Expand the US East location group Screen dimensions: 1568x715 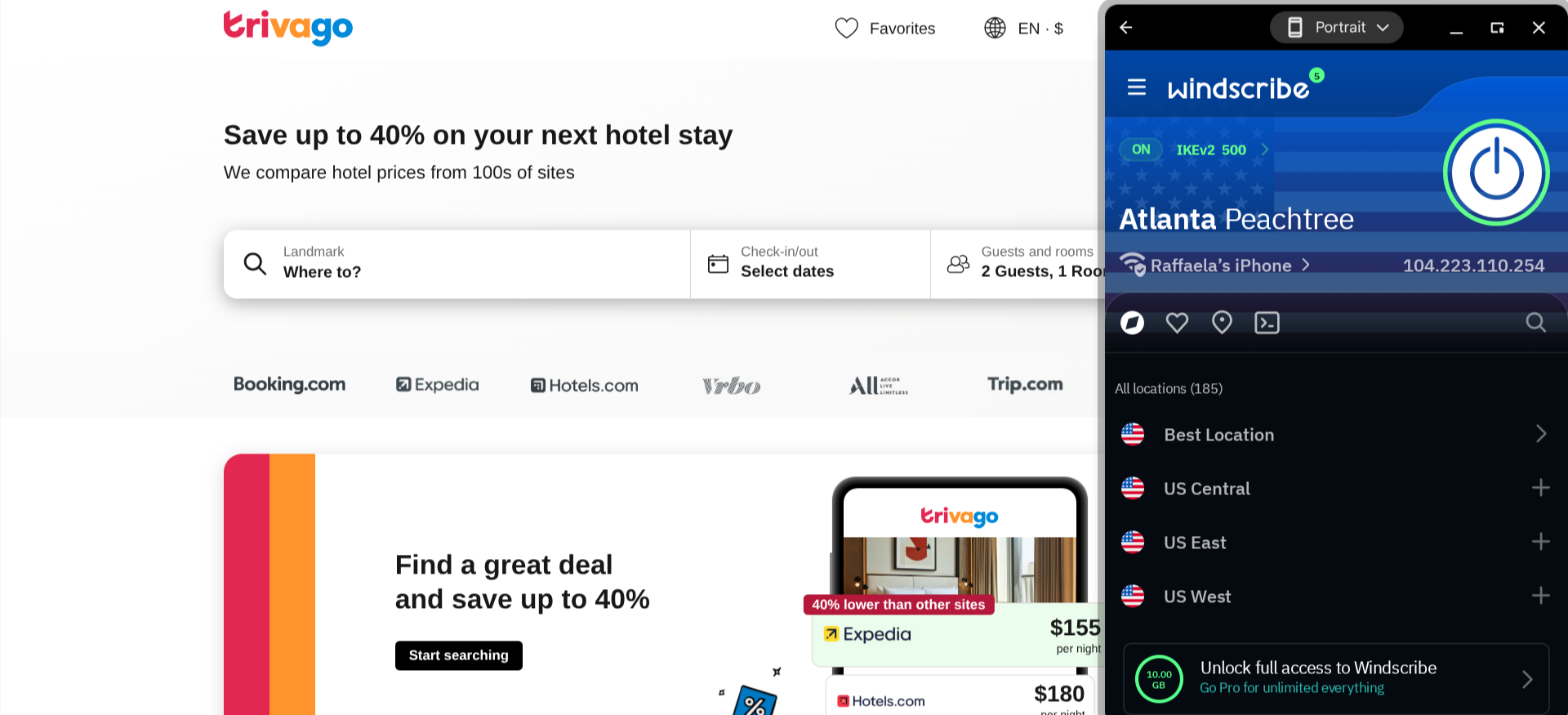pyautogui.click(x=1540, y=542)
